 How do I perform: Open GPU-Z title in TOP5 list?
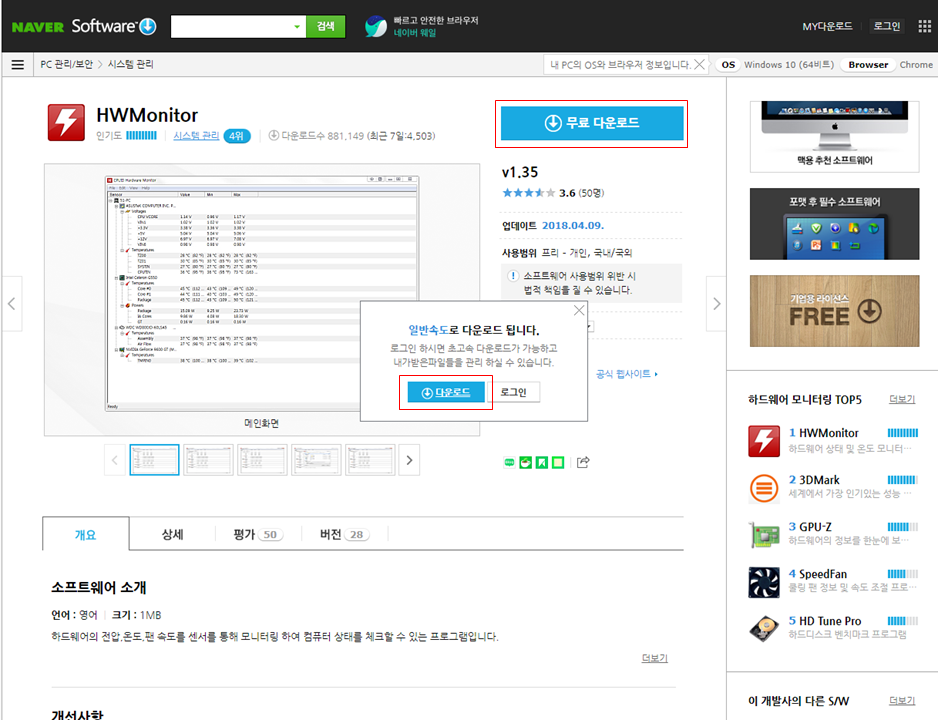click(x=815, y=527)
